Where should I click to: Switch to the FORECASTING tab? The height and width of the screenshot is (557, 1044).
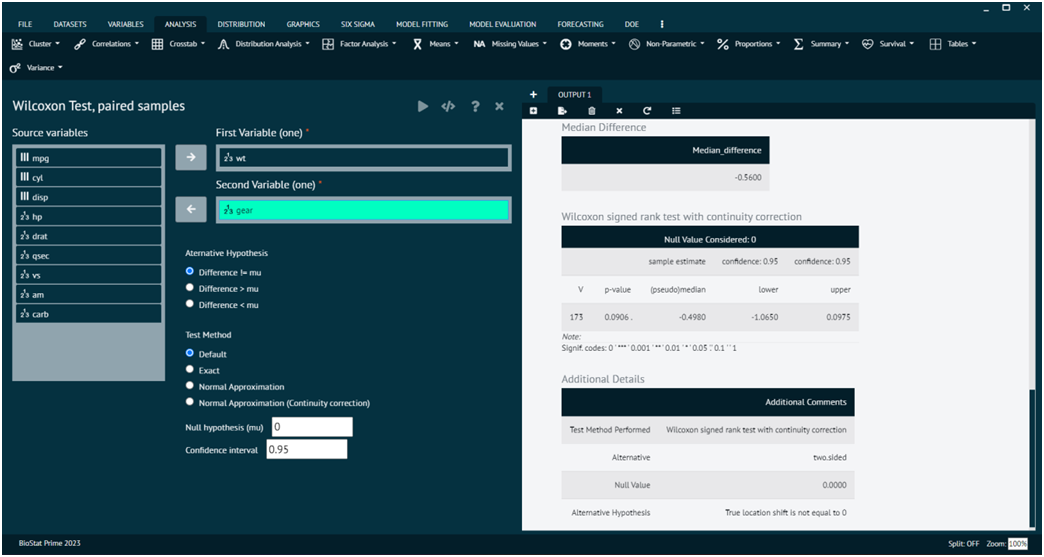pyautogui.click(x=581, y=25)
